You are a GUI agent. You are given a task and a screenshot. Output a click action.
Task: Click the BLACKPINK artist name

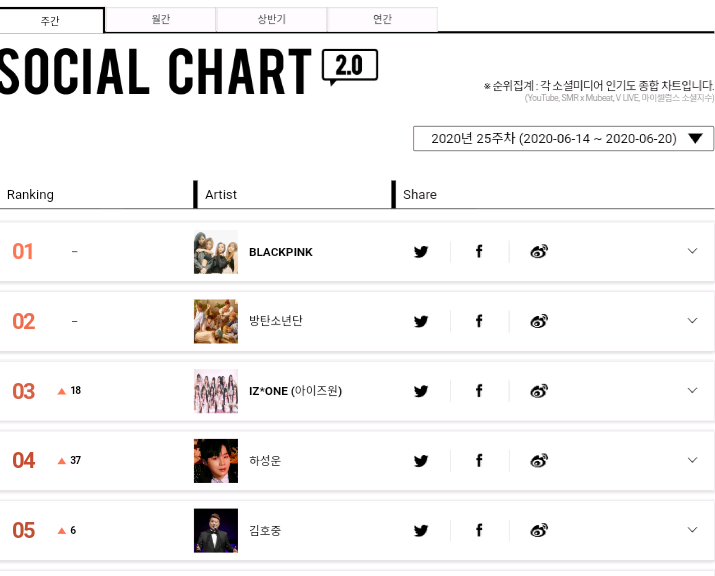click(x=281, y=252)
